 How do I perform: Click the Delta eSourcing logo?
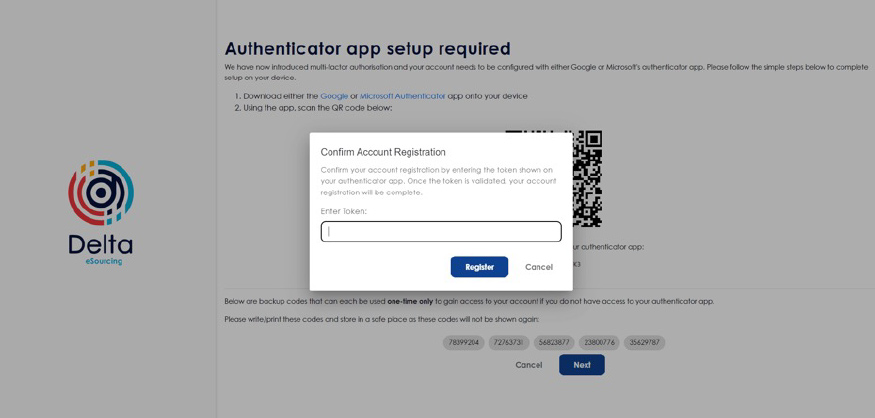pos(101,211)
